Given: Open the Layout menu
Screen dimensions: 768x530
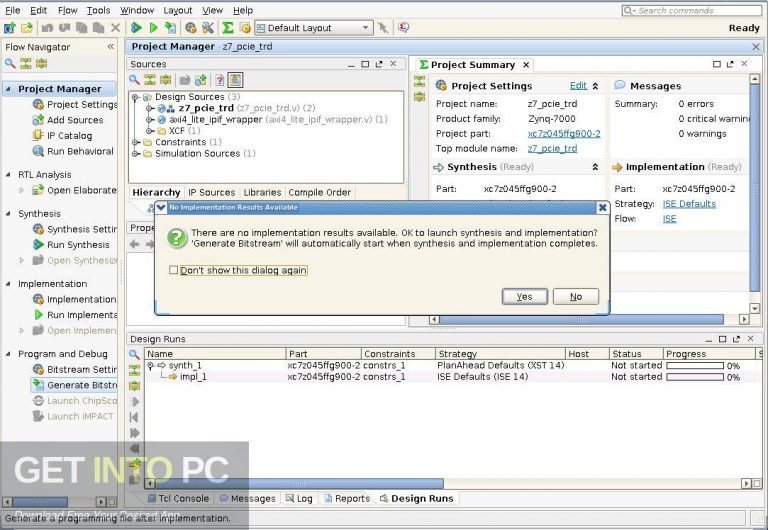Looking at the screenshot, I should point(178,10).
